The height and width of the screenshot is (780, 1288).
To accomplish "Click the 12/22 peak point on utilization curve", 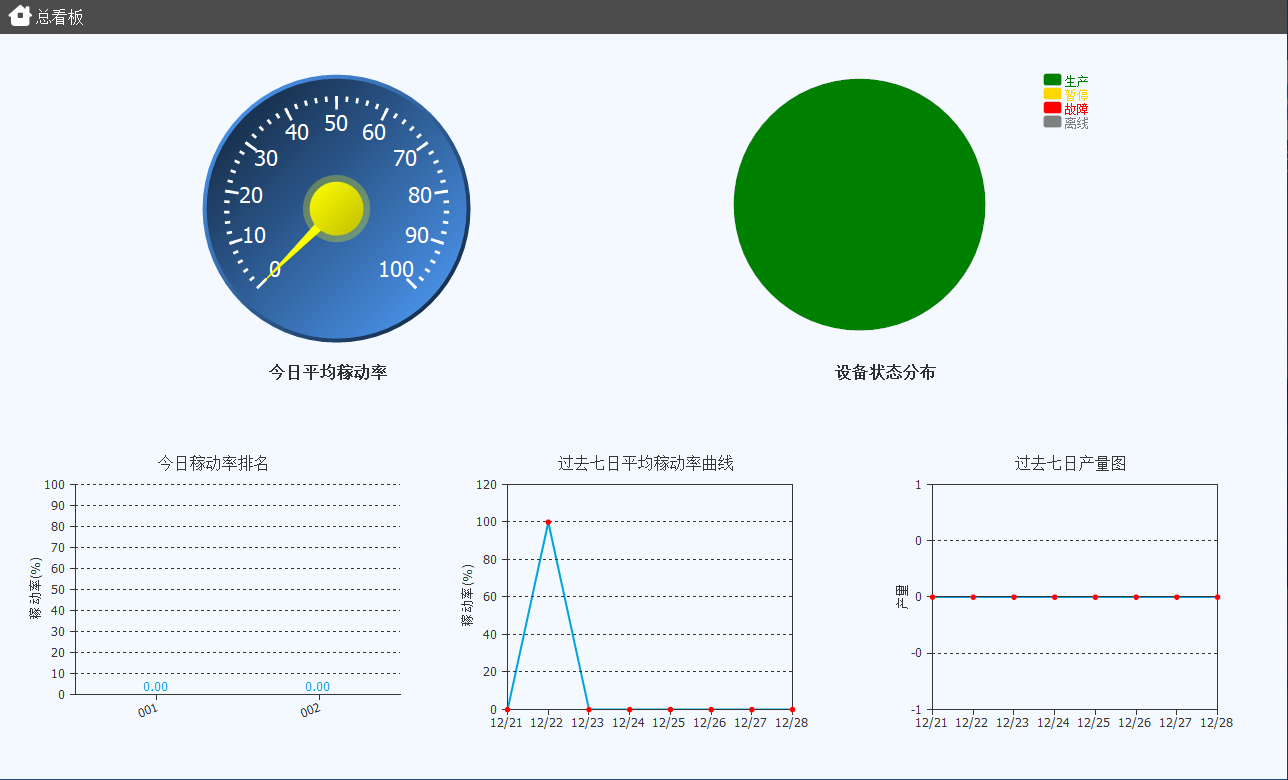I will pyautogui.click(x=548, y=522).
